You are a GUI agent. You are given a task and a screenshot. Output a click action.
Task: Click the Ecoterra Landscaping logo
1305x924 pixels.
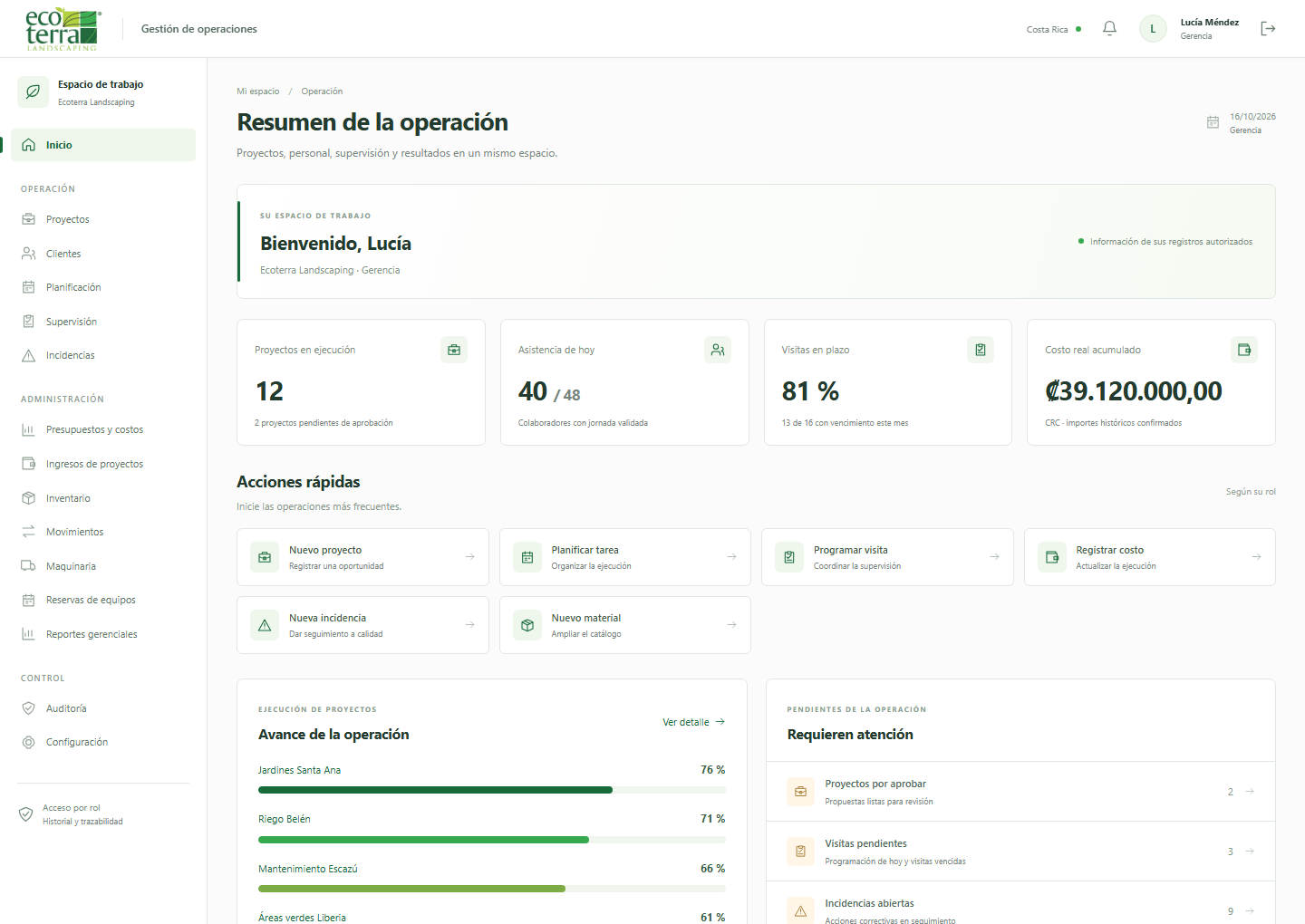[63, 29]
